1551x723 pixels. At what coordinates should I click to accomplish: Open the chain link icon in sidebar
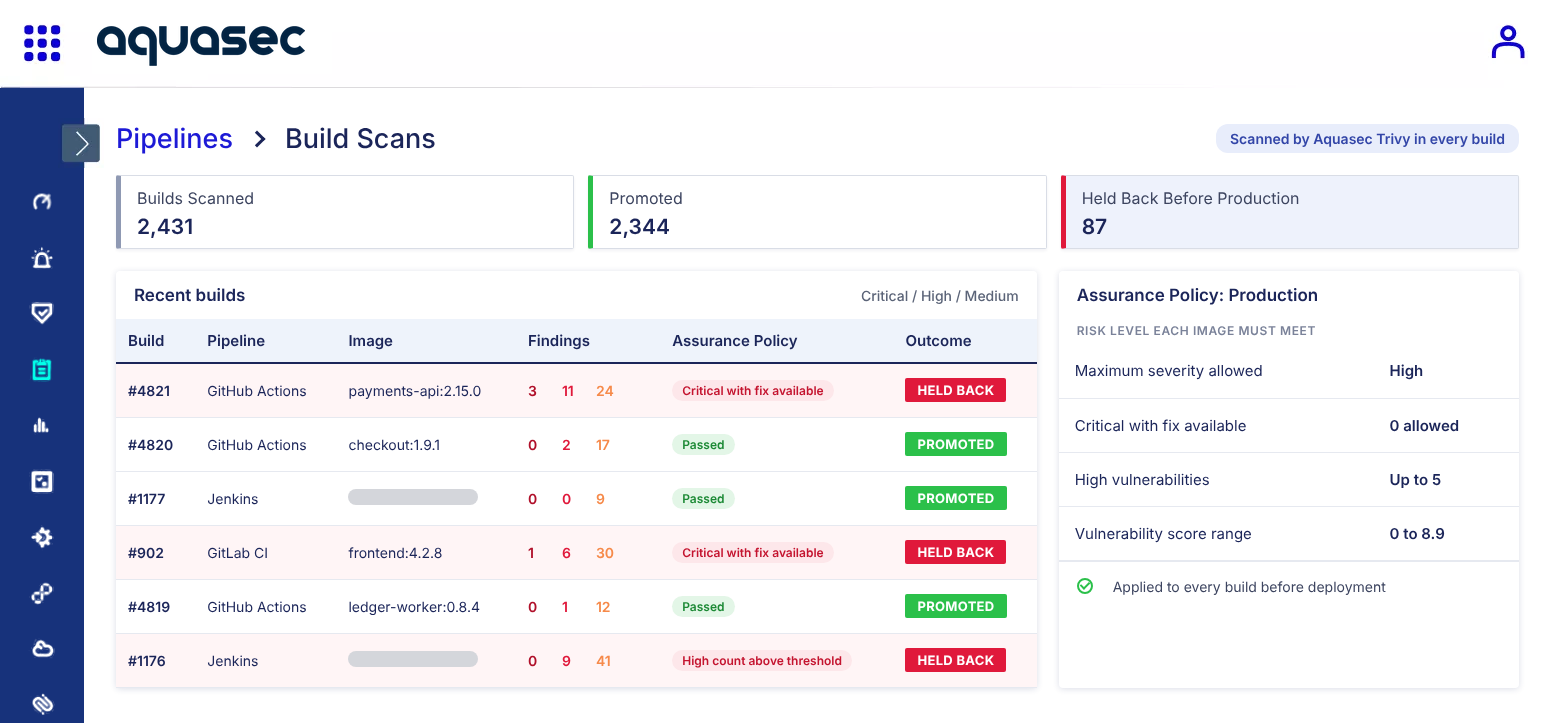42,594
